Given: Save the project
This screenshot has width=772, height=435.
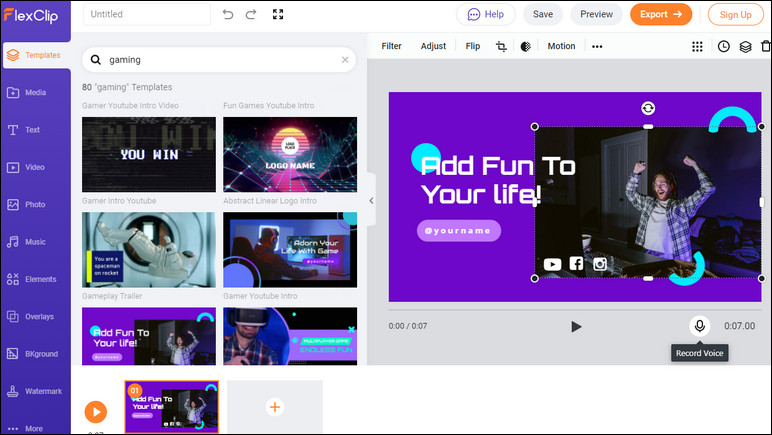Looking at the screenshot, I should pyautogui.click(x=543, y=14).
